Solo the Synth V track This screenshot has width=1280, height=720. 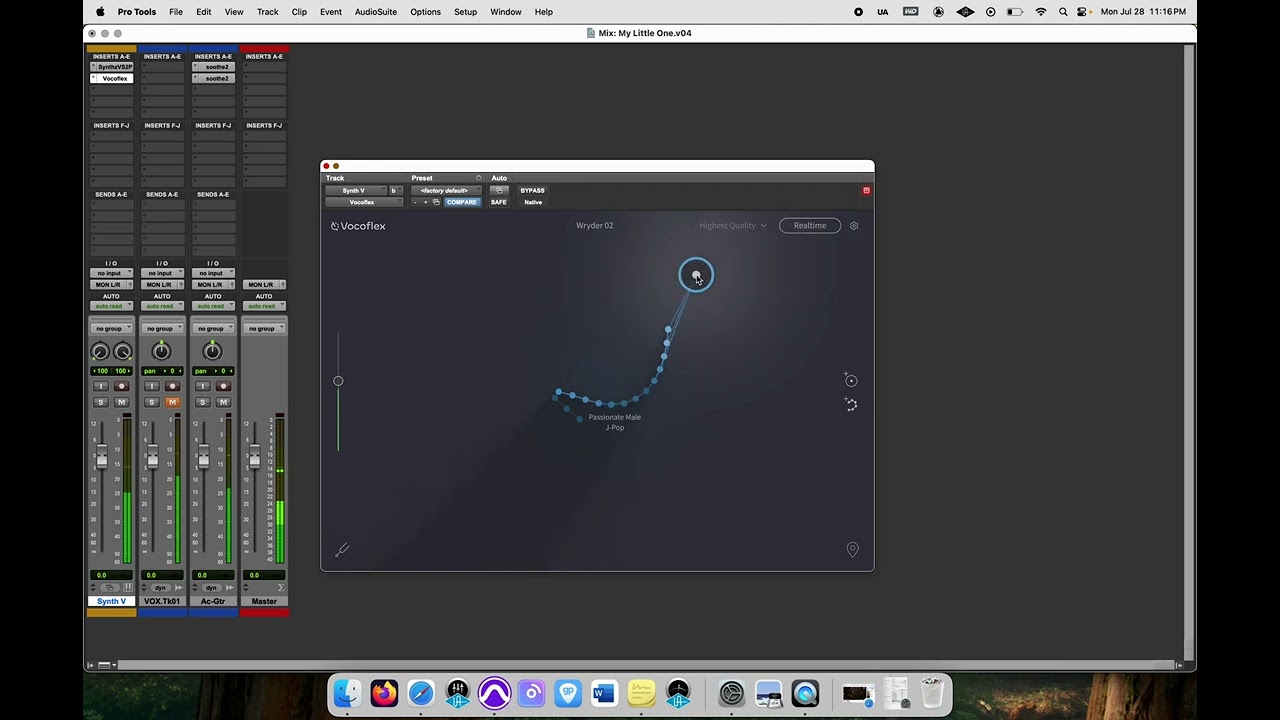click(x=100, y=402)
